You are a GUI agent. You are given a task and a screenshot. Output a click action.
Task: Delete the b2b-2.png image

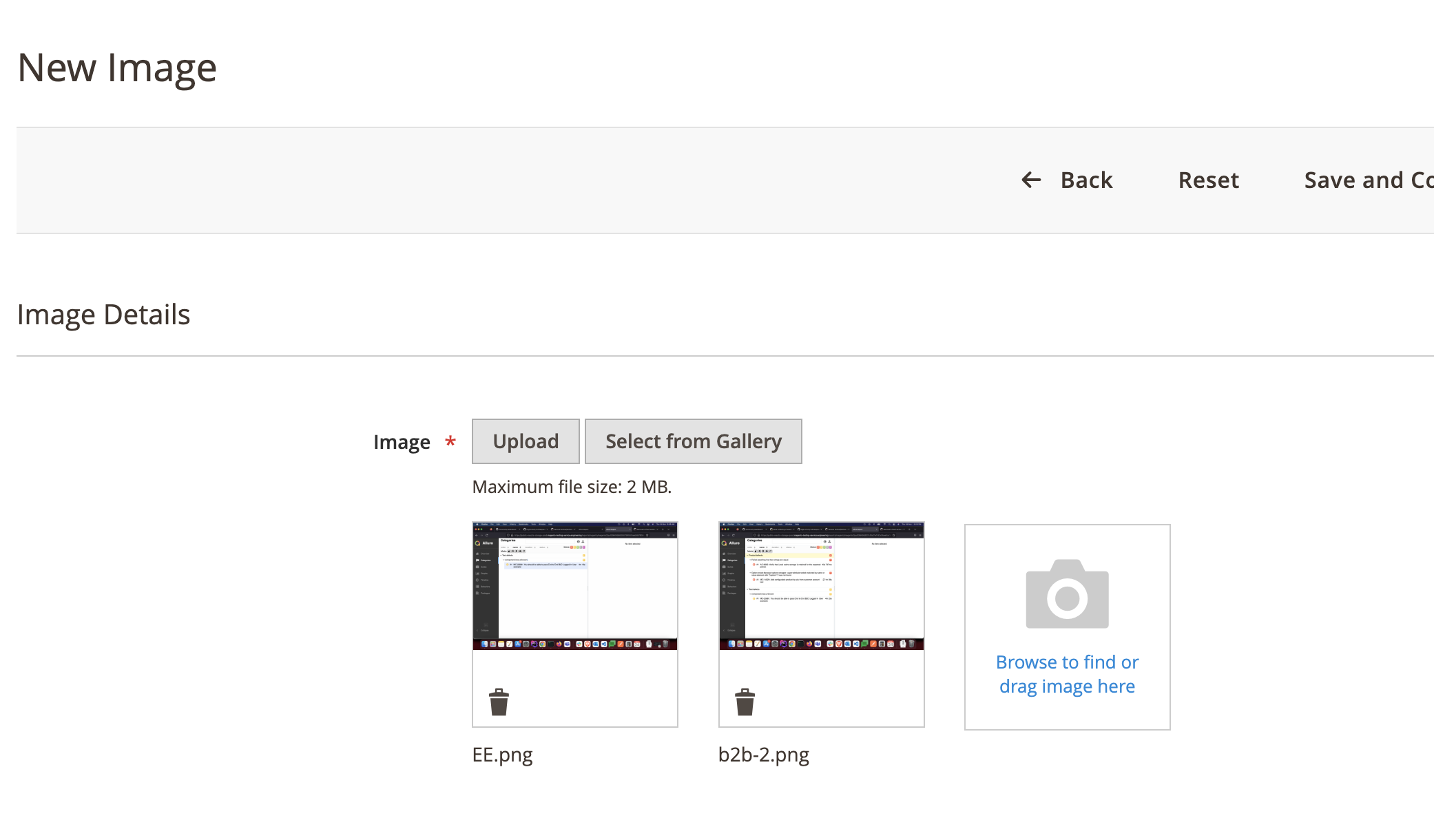click(745, 702)
